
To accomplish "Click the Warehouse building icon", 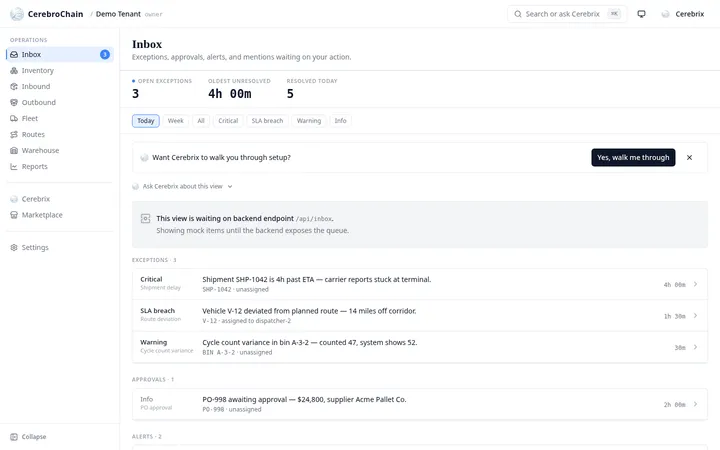I will [x=14, y=151].
